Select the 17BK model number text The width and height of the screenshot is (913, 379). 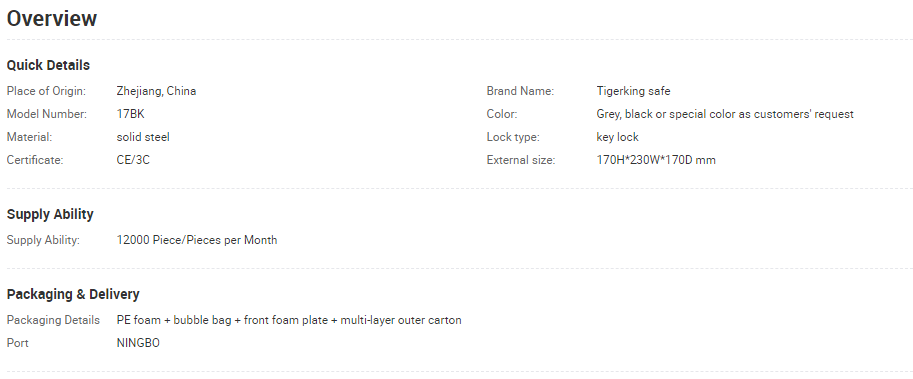(x=130, y=114)
